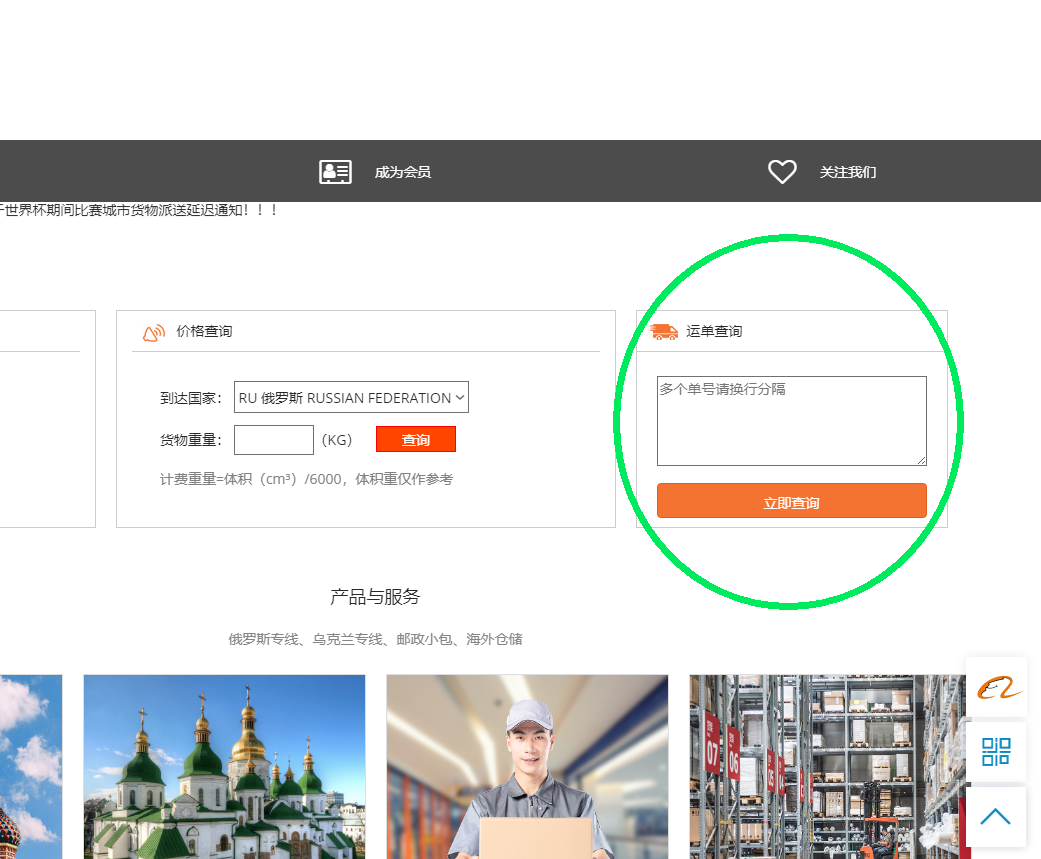Open the World Cup delivery delay notice
The image size is (1041, 859).
139,210
